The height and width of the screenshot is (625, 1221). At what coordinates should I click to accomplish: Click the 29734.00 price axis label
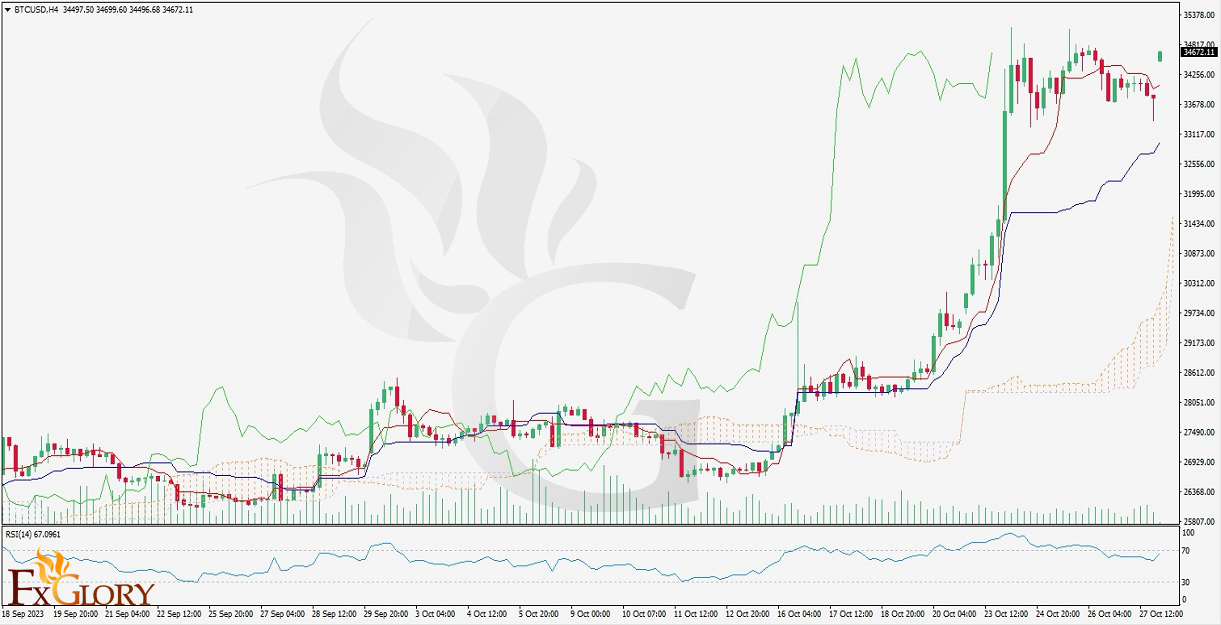click(x=1198, y=313)
